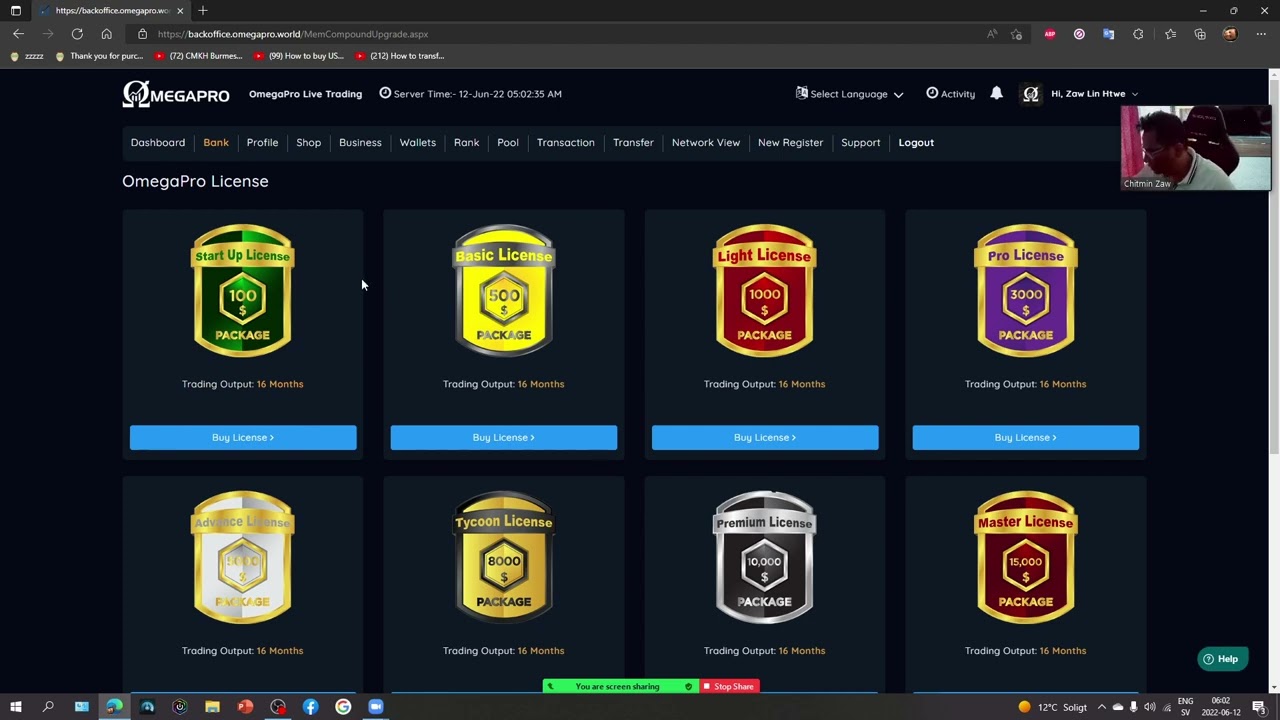Buy the Light License

point(765,437)
